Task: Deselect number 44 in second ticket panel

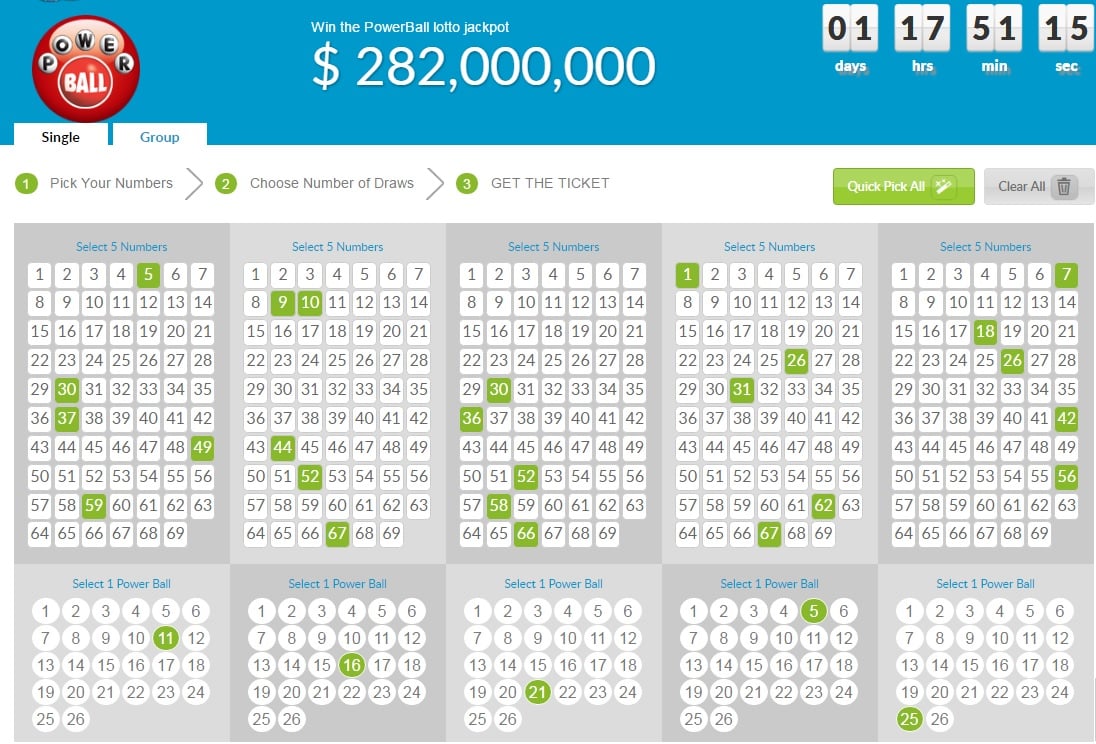Action: click(282, 448)
